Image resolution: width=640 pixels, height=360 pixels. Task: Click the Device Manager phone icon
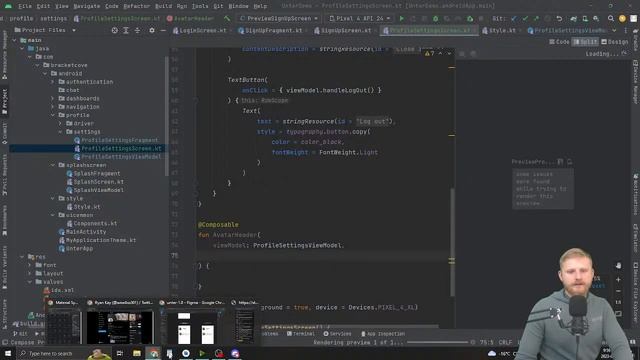tap(585, 18)
